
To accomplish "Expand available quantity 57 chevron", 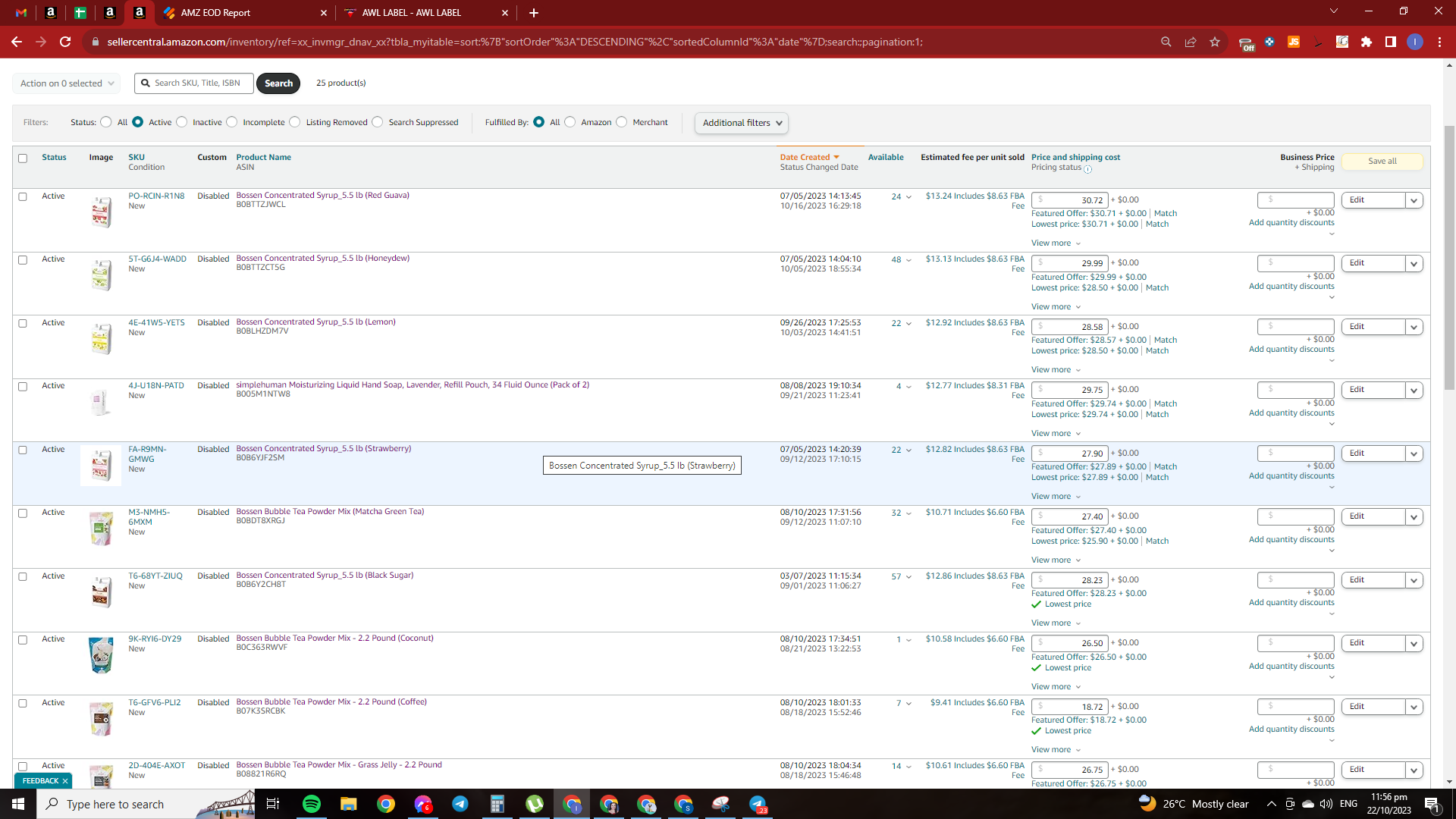I will coord(908,577).
